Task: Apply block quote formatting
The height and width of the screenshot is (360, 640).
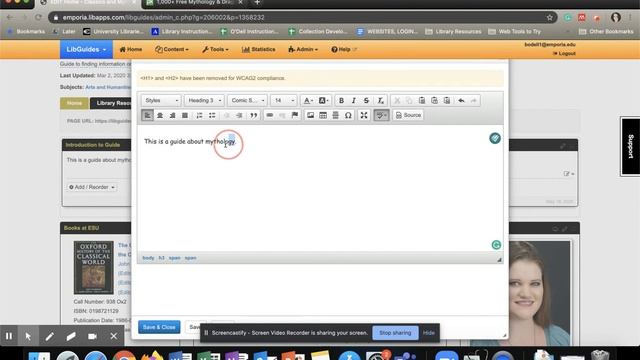Action: point(253,116)
